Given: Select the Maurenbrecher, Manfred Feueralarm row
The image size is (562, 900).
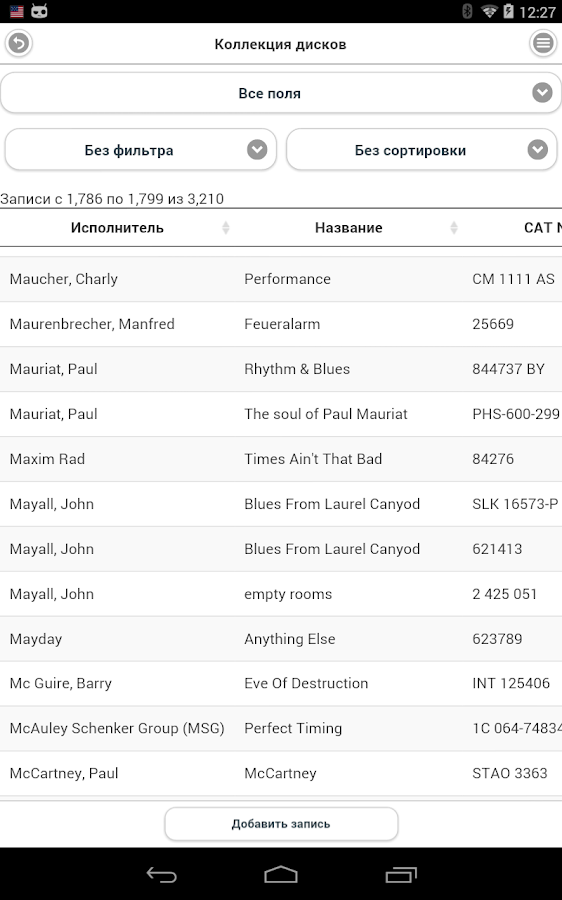Looking at the screenshot, I should (x=281, y=324).
